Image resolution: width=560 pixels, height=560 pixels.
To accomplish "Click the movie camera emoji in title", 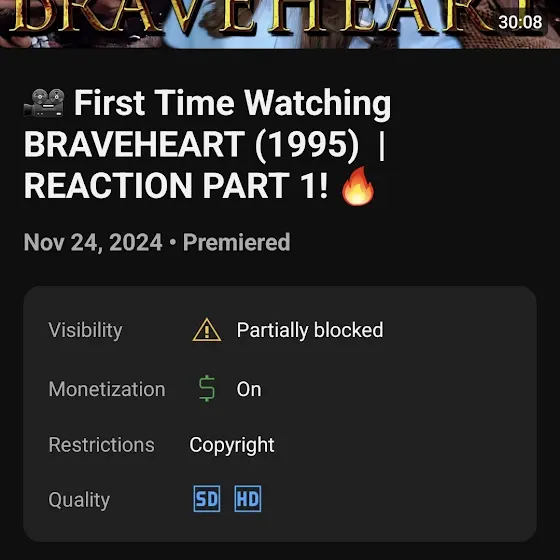I will pyautogui.click(x=44, y=103).
